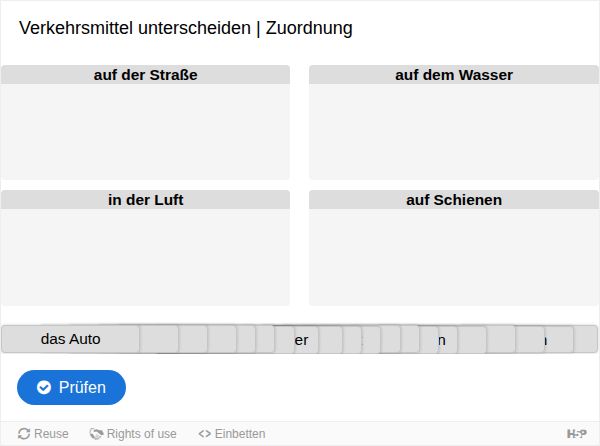Image resolution: width=600 pixels, height=446 pixels.
Task: Check answers with the Prüfen label
Action: [82, 387]
